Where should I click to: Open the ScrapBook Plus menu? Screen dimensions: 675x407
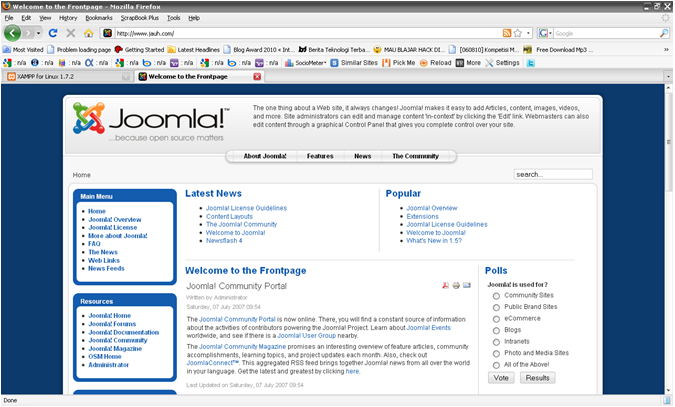point(139,18)
